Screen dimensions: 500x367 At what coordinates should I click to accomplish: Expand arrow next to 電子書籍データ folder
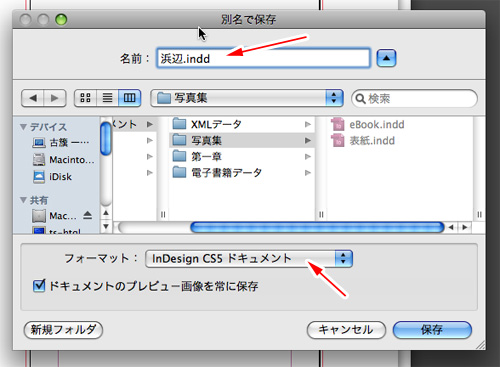pos(308,172)
